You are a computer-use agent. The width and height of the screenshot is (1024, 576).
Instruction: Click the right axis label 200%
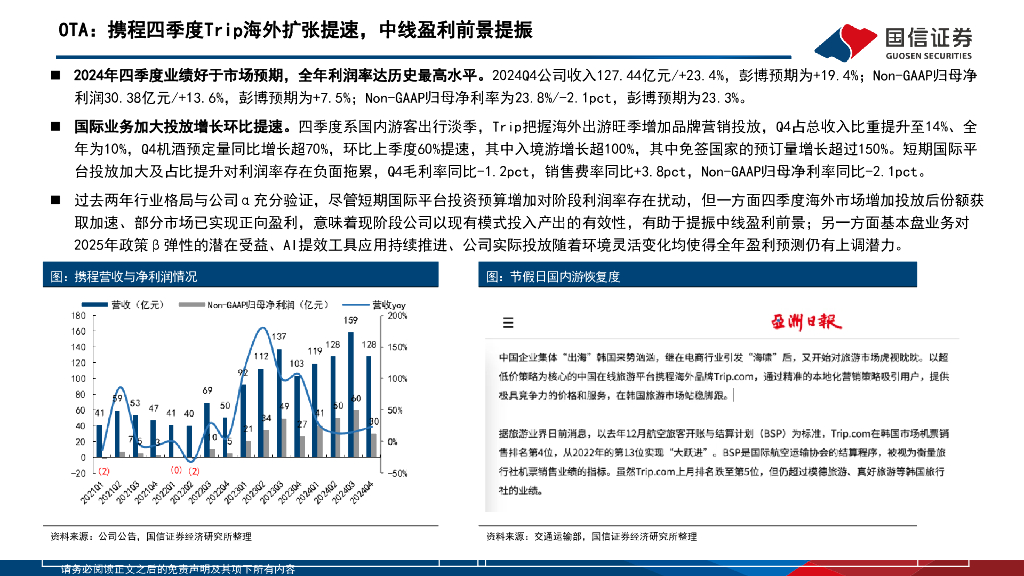[x=397, y=316]
